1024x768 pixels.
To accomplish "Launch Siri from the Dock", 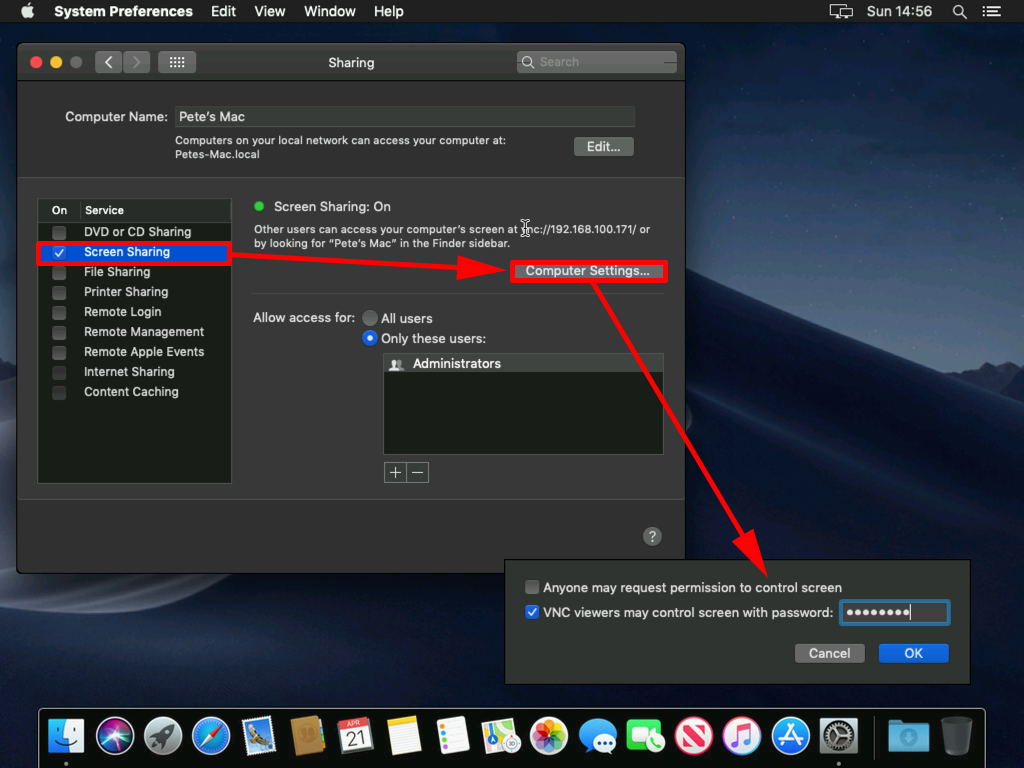I will click(x=115, y=735).
